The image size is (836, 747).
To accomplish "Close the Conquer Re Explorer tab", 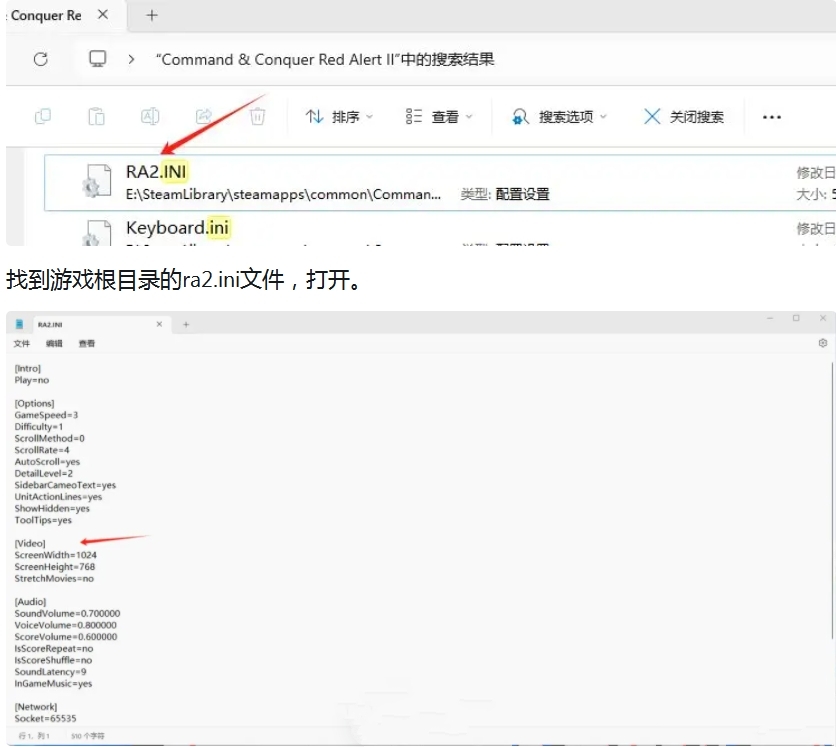I will point(103,15).
